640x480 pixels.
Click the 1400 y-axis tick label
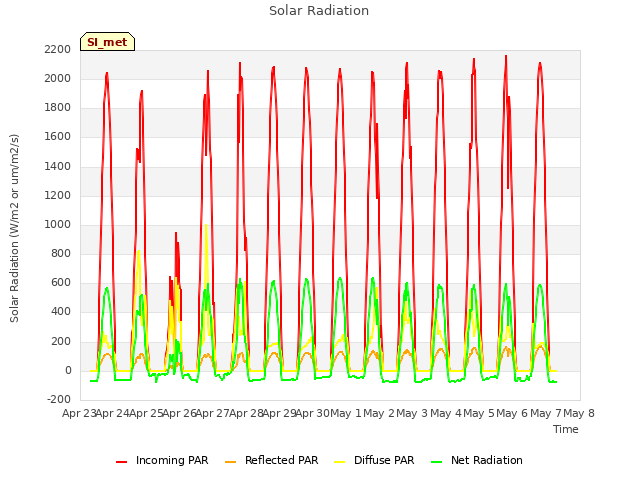pos(58,166)
